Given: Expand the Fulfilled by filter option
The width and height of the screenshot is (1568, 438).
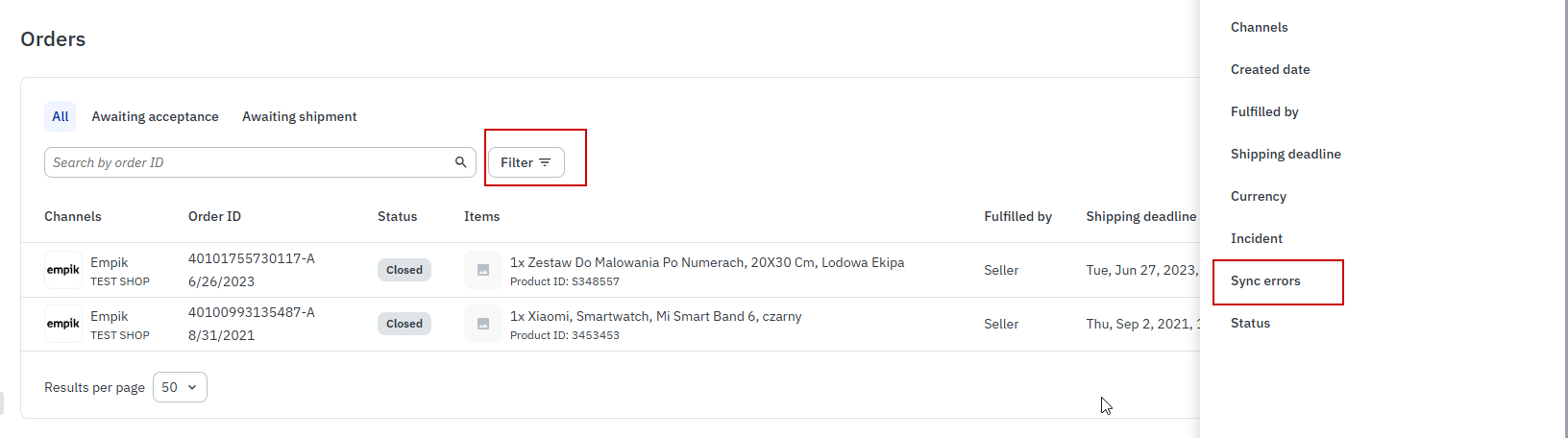Looking at the screenshot, I should point(1264,111).
